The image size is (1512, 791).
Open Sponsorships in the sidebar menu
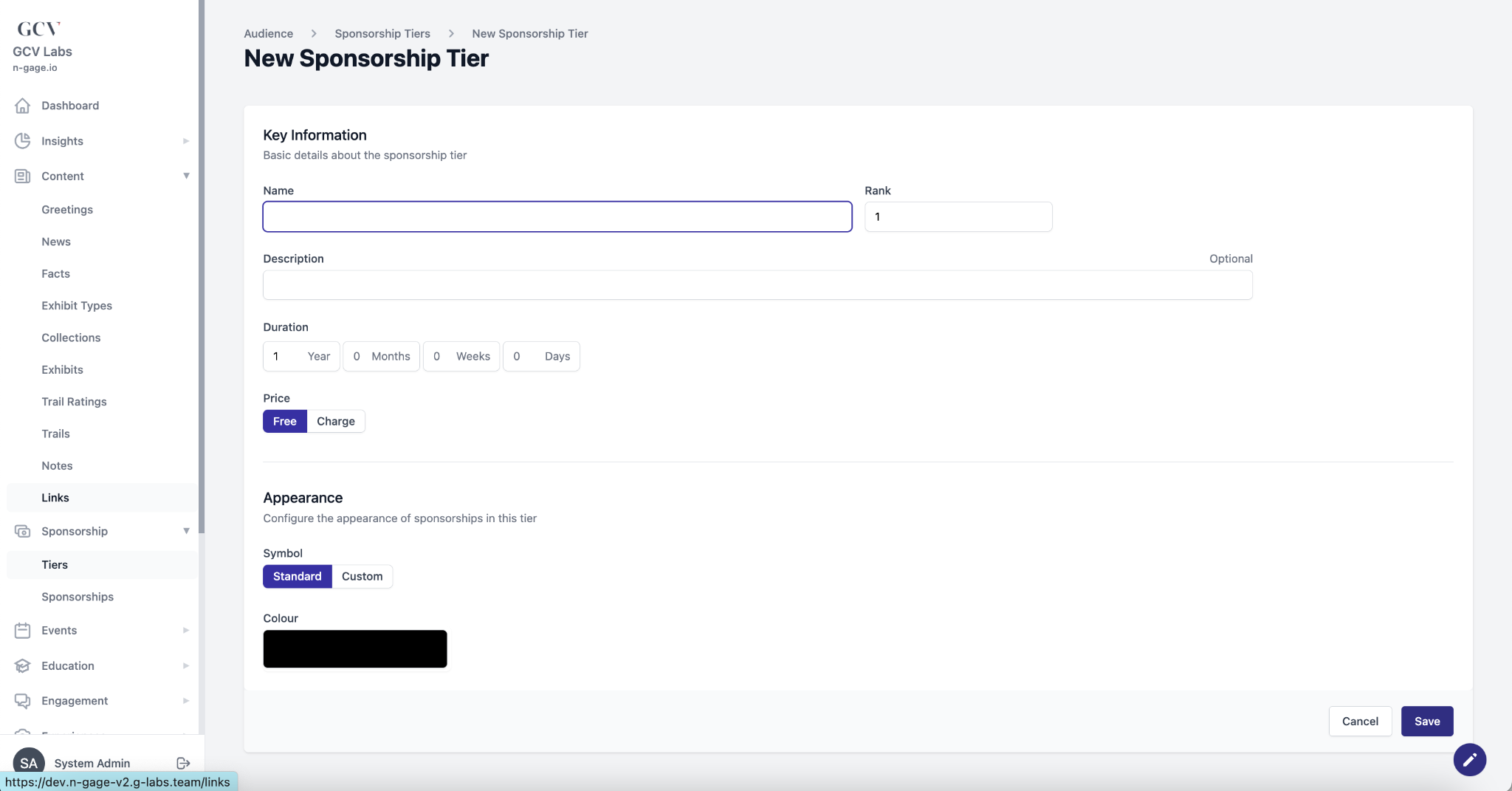78,597
